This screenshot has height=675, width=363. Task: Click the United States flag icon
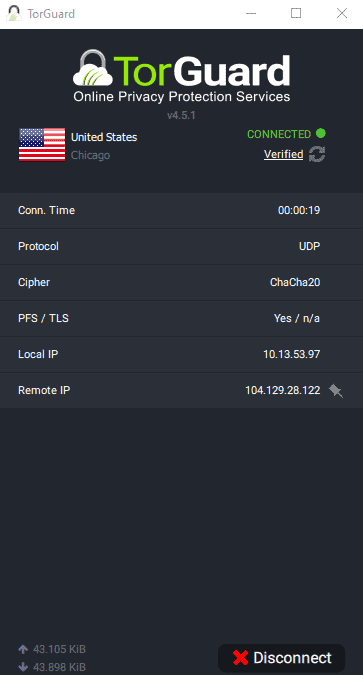tap(42, 145)
